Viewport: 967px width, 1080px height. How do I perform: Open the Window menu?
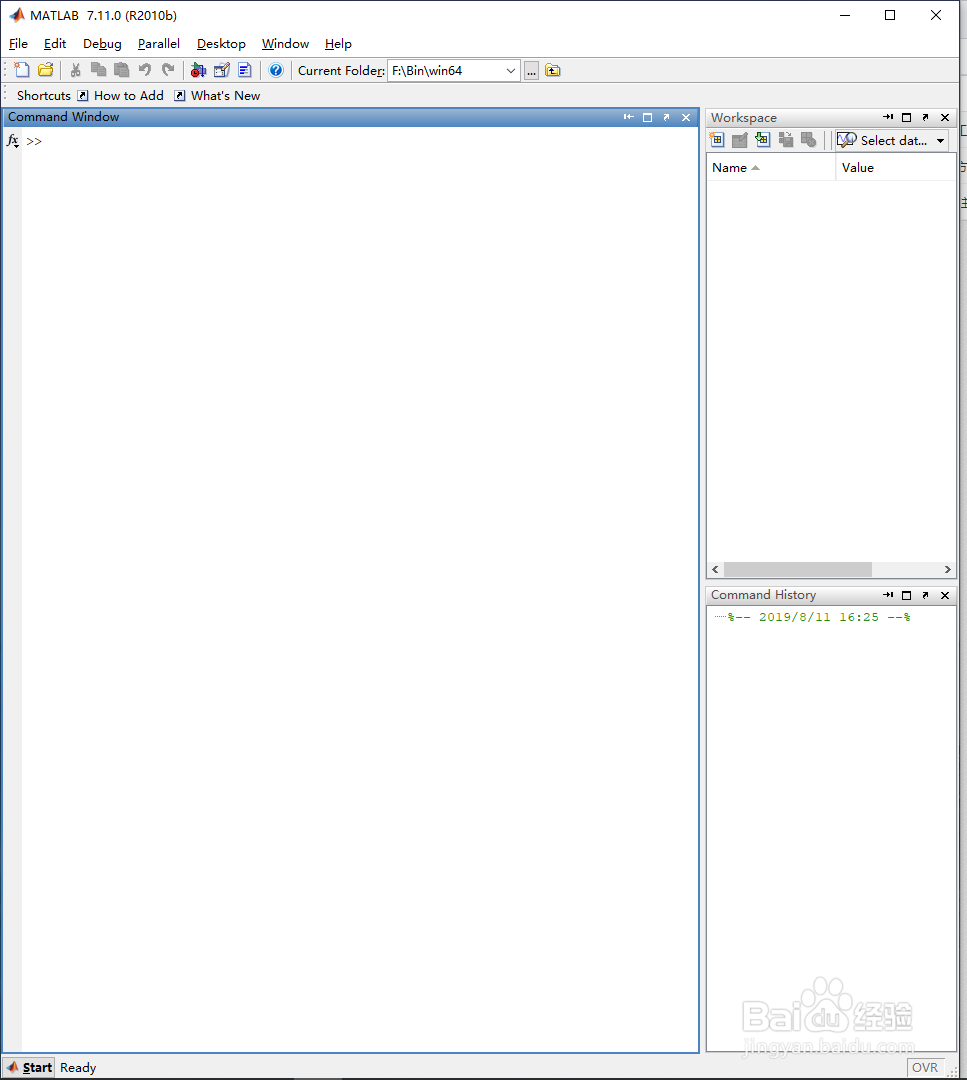point(285,43)
